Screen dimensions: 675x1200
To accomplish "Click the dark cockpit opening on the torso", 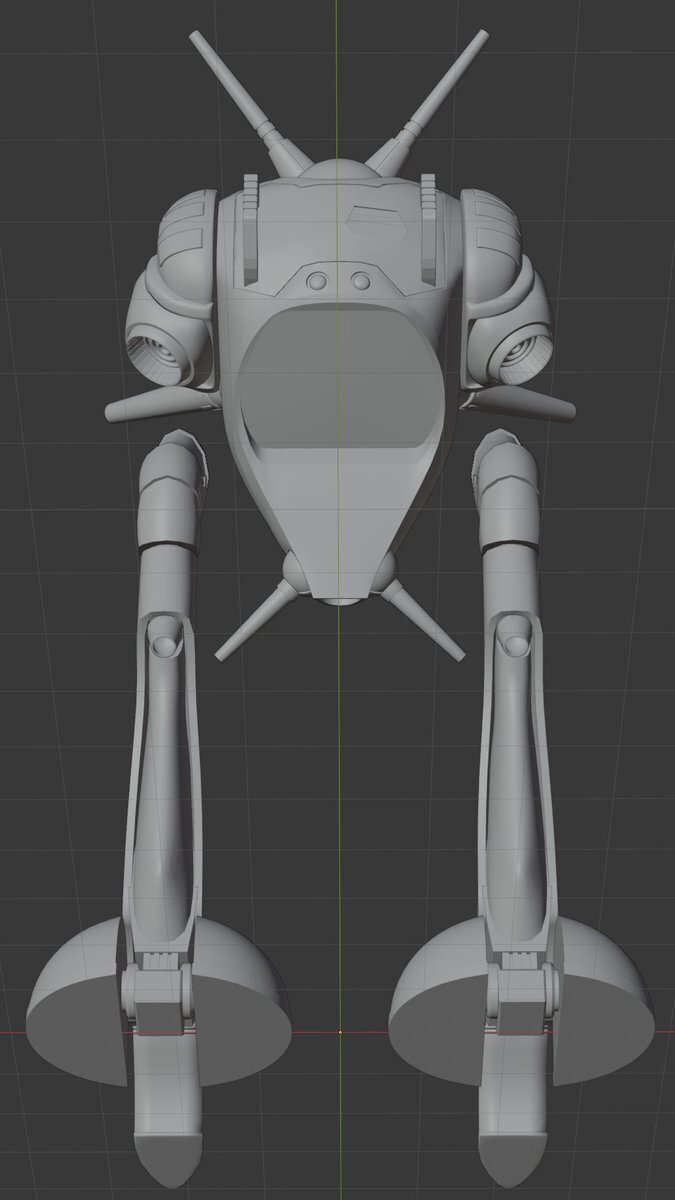I will pyautogui.click(x=340, y=378).
